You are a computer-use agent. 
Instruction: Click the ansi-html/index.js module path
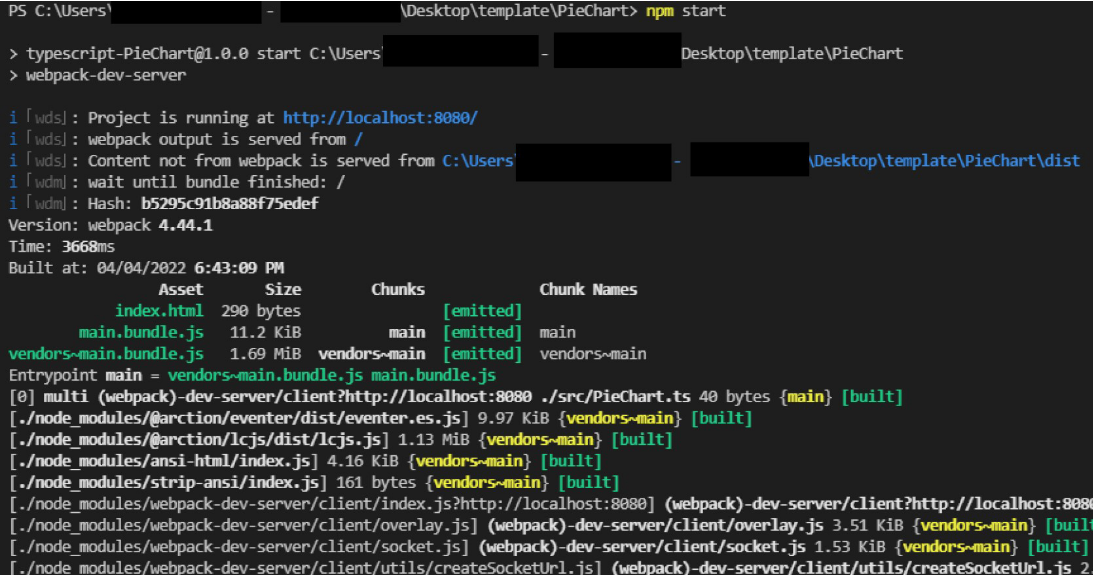[163, 461]
